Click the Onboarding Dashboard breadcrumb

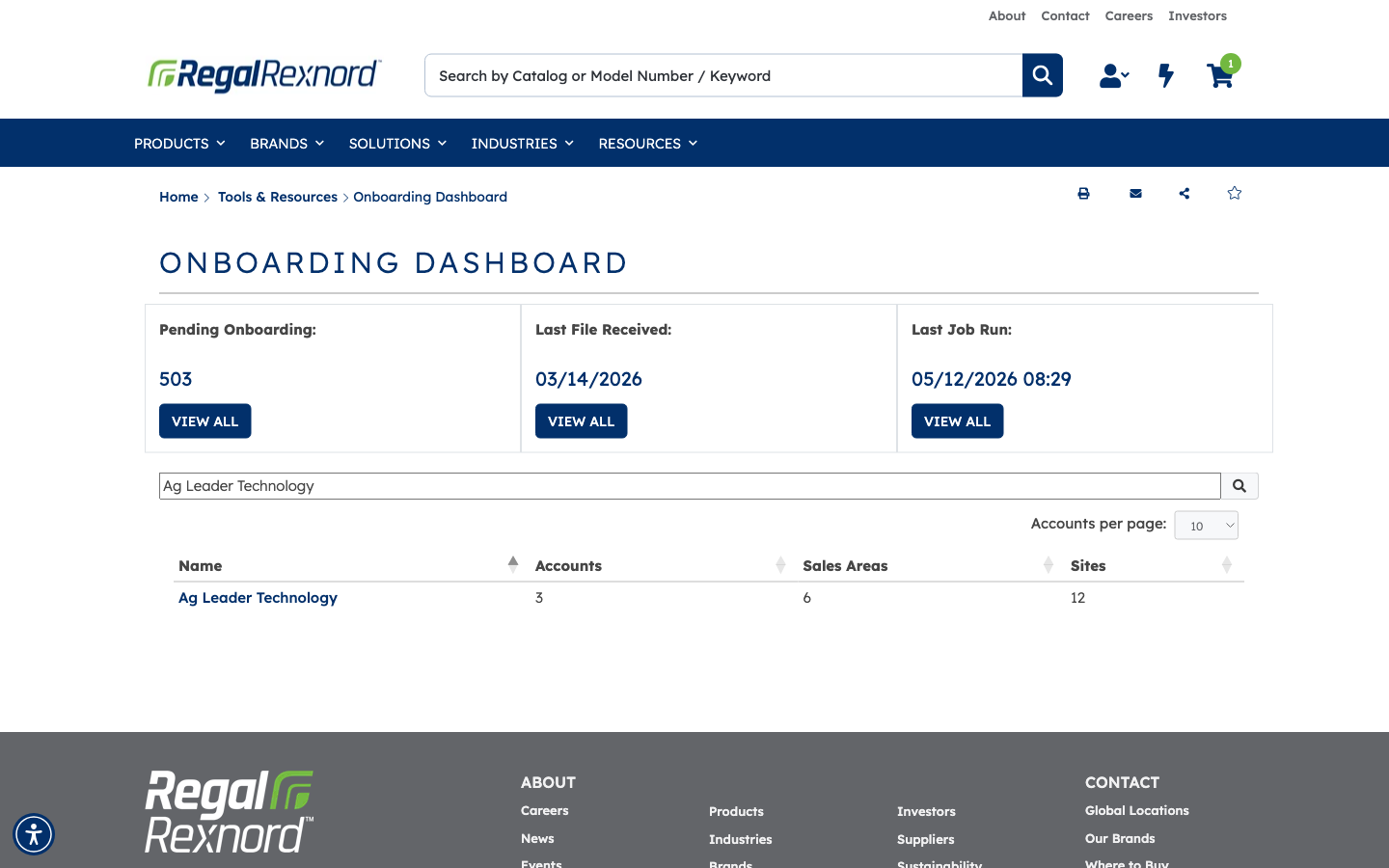point(430,197)
